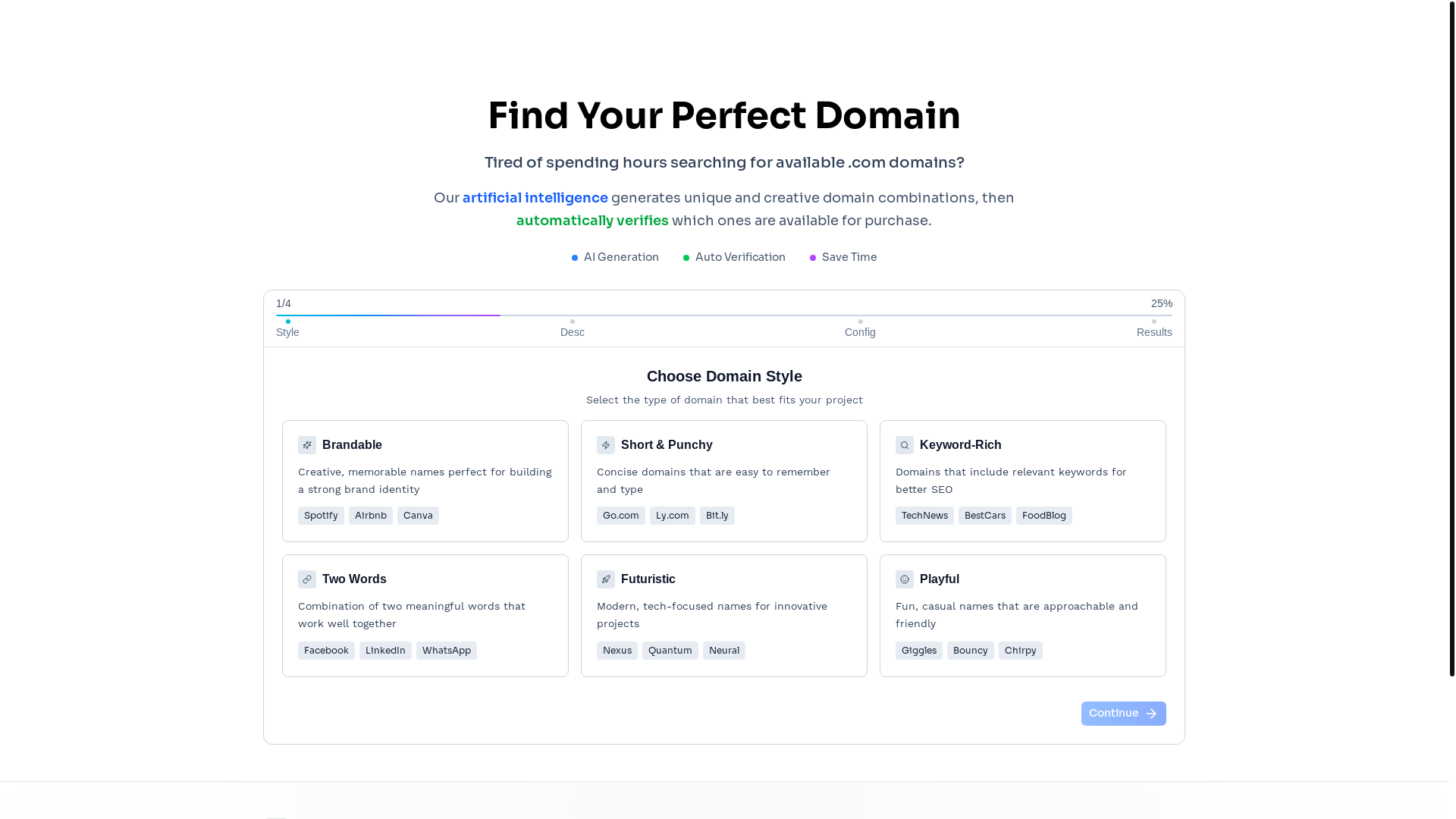Viewport: 1456px width, 819px height.
Task: Jump to the Desc step
Action: [x=573, y=329]
